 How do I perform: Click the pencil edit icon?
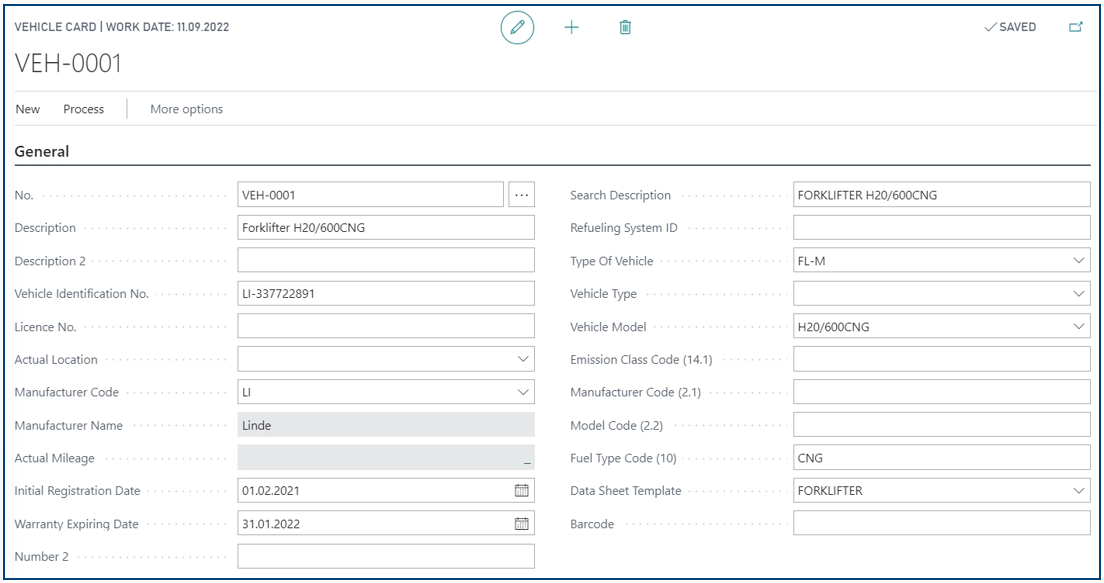(x=518, y=27)
